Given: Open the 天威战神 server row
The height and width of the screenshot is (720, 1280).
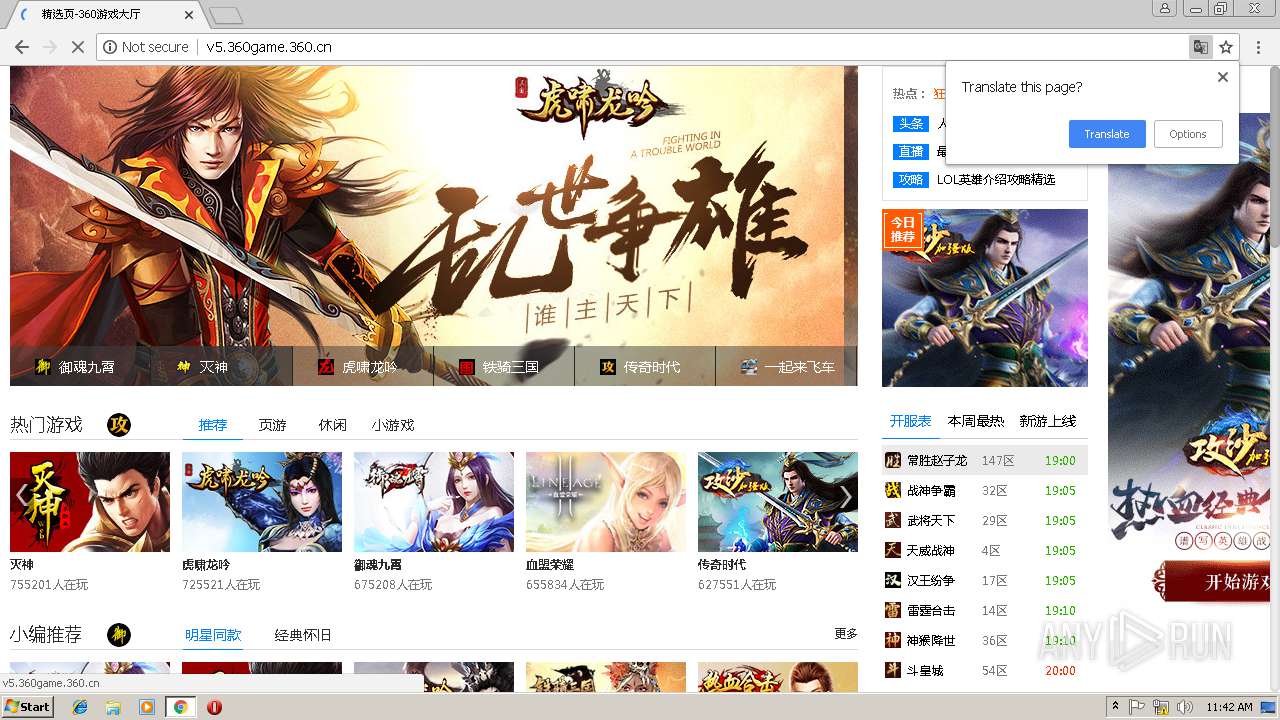Looking at the screenshot, I should click(985, 550).
